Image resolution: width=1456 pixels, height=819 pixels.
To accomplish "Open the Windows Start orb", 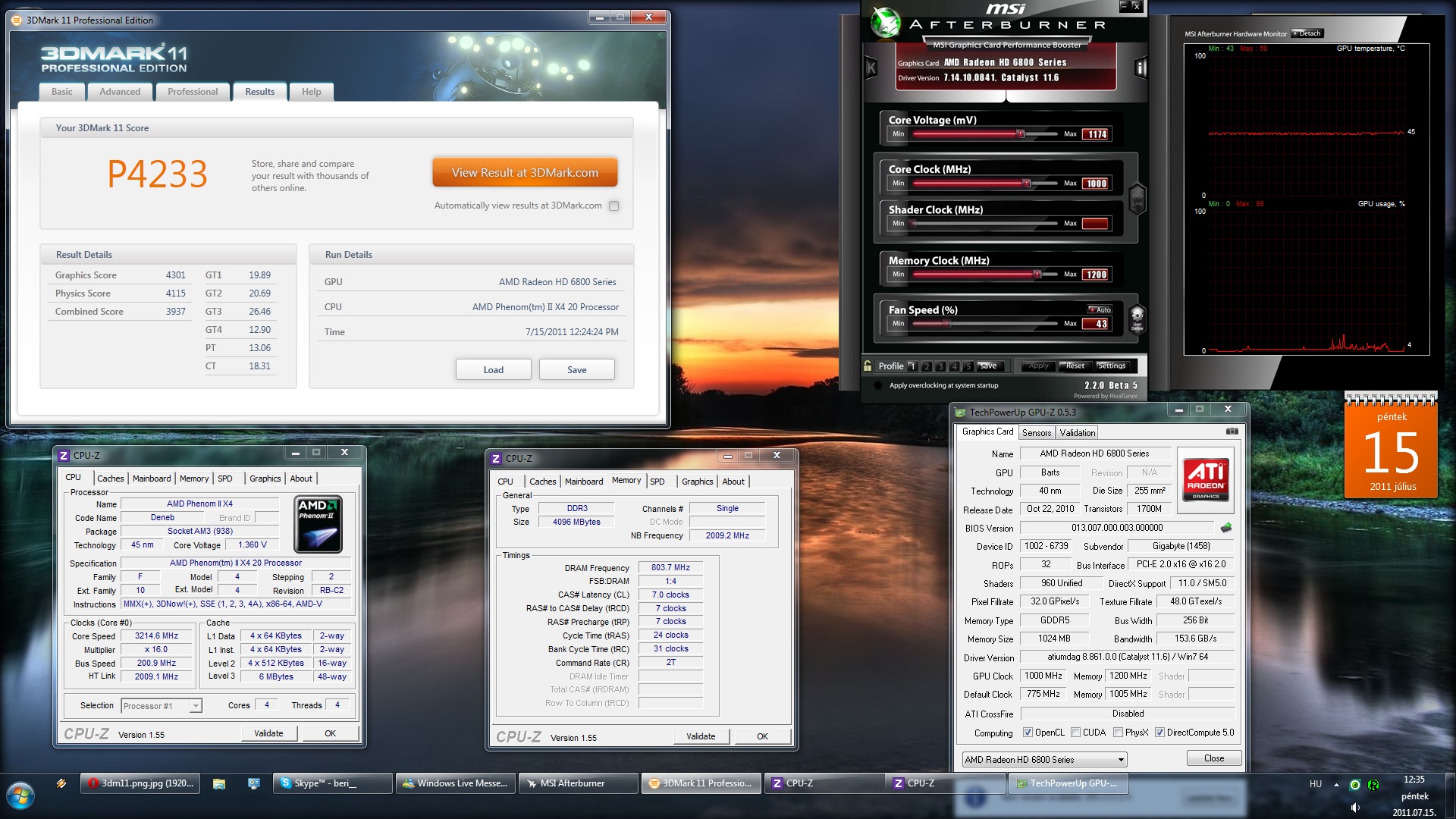I will coord(20,797).
